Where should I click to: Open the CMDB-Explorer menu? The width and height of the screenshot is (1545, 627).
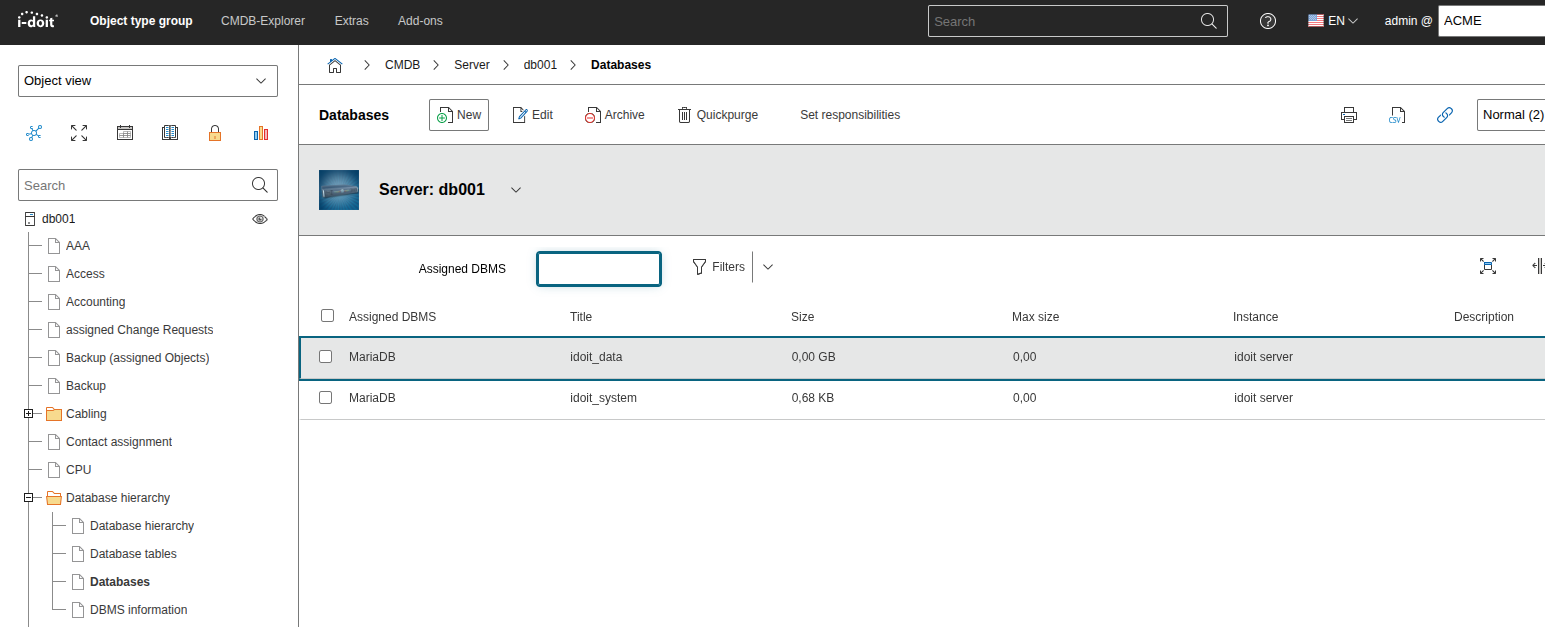(263, 21)
